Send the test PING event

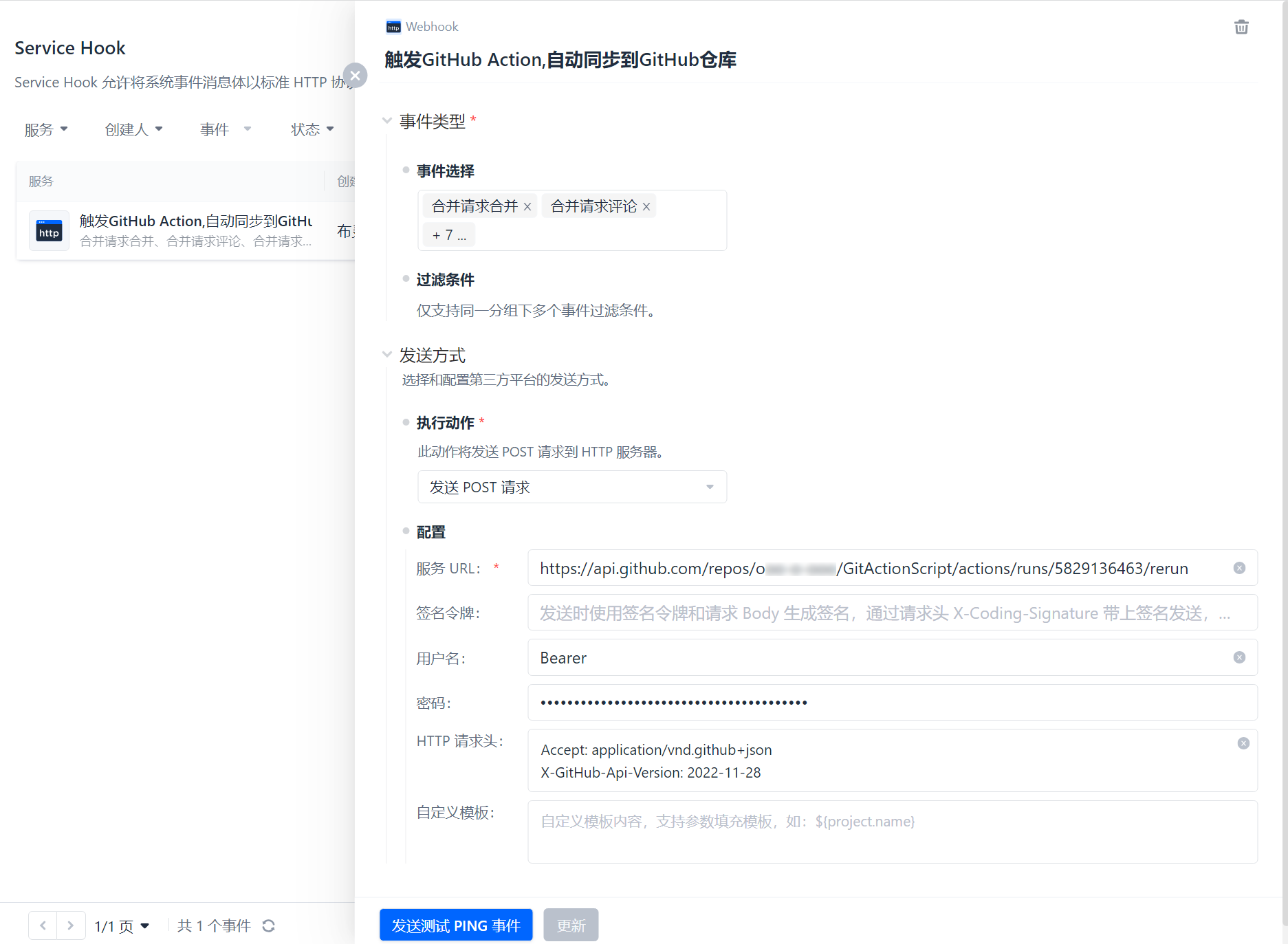click(x=456, y=925)
